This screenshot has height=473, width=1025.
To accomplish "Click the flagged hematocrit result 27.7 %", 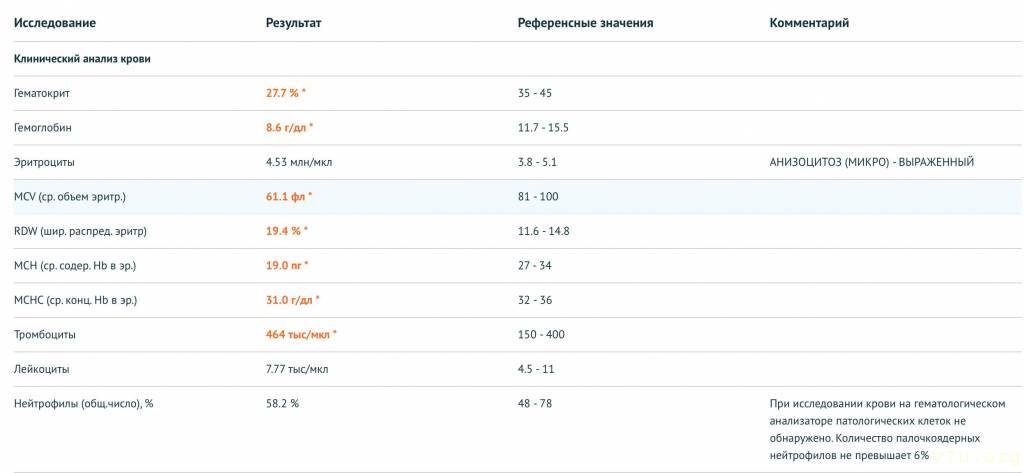I will (286, 93).
